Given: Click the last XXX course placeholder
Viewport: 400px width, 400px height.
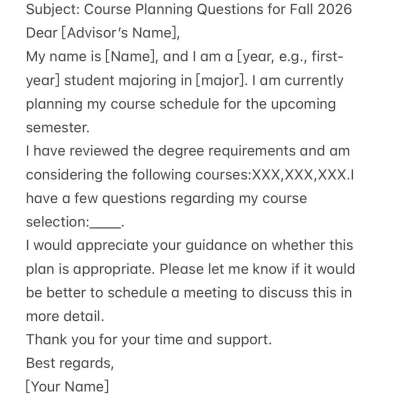Looking at the screenshot, I should 332,175.
